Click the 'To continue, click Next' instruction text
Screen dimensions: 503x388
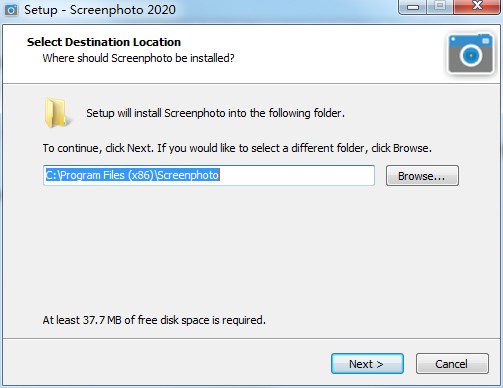237,148
